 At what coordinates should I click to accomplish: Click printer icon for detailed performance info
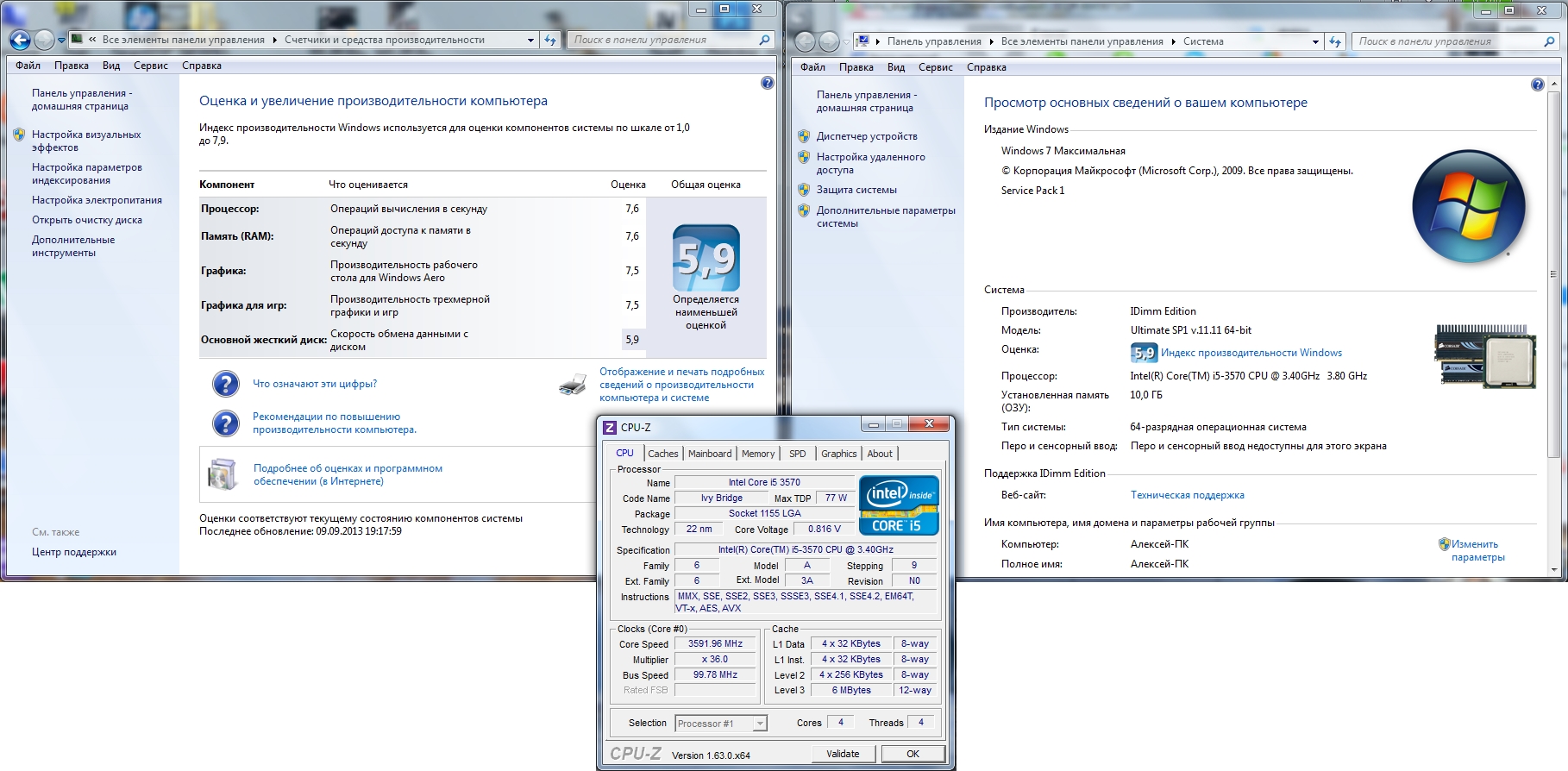pos(573,385)
